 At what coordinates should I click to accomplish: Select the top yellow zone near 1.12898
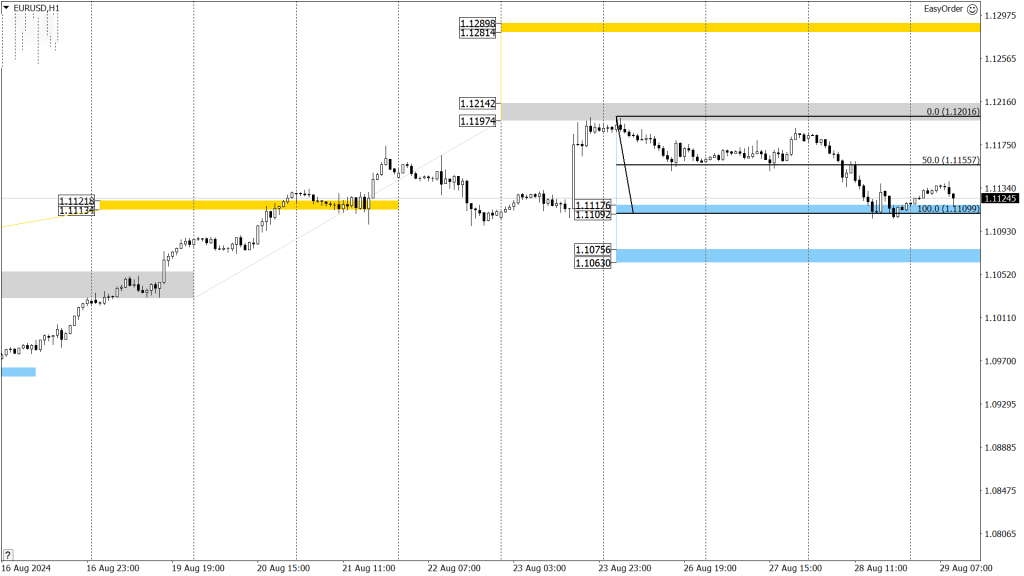click(x=741, y=27)
